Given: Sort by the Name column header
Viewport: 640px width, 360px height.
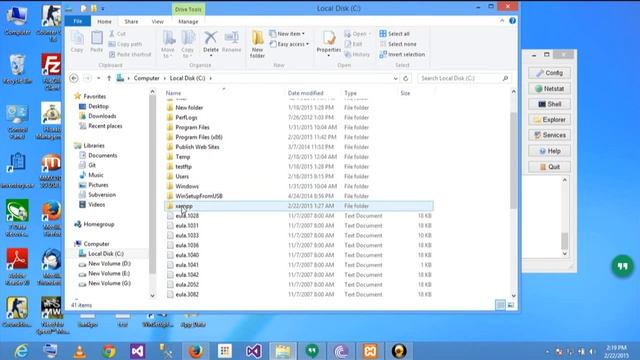Looking at the screenshot, I should coord(173,93).
